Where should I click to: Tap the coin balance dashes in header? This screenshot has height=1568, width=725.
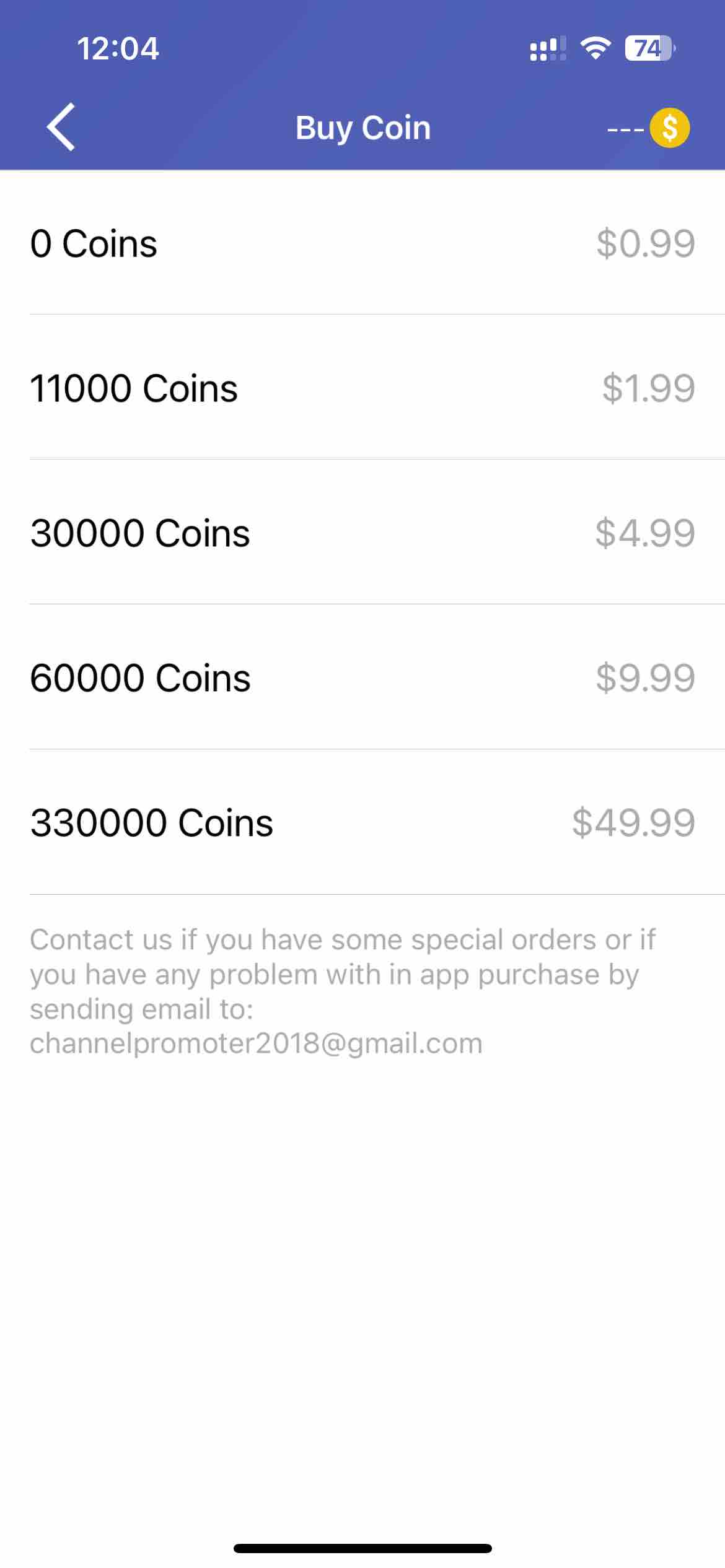click(625, 130)
